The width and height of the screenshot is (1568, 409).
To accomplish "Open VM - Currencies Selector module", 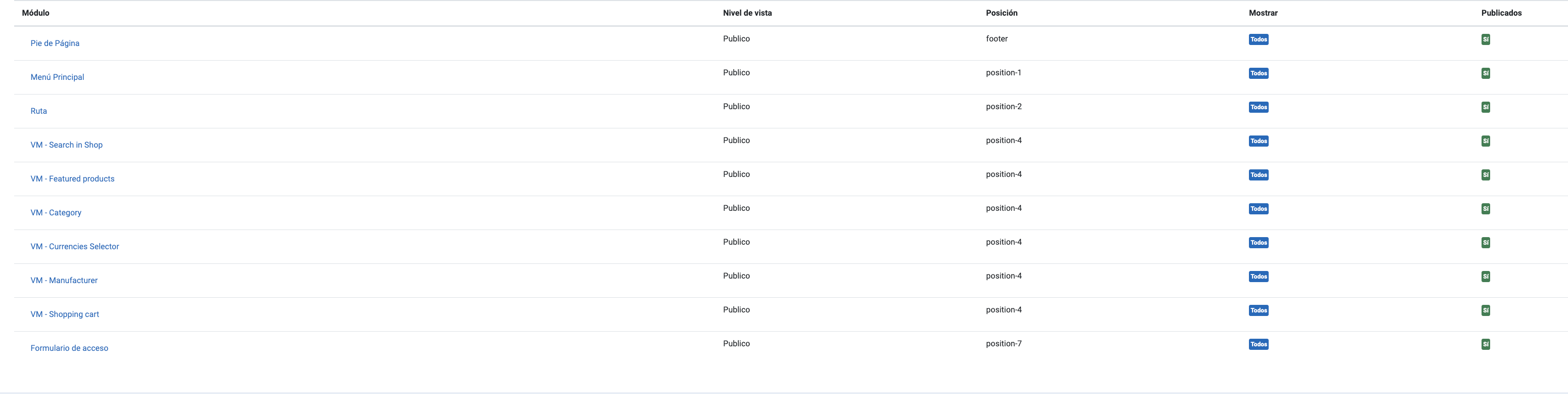I will 75,247.
